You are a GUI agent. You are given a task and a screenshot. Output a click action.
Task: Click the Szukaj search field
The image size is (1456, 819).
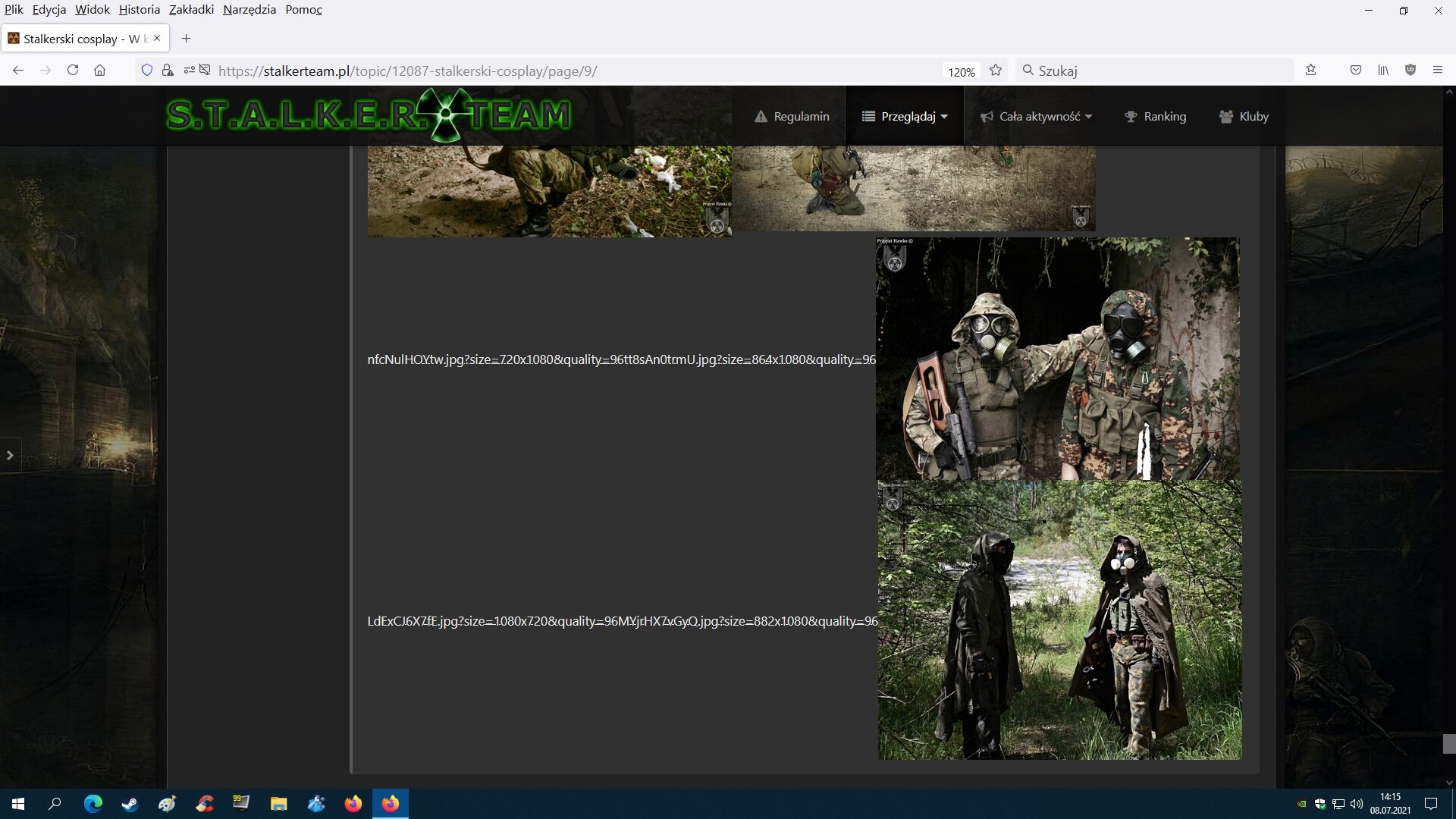tap(1154, 71)
